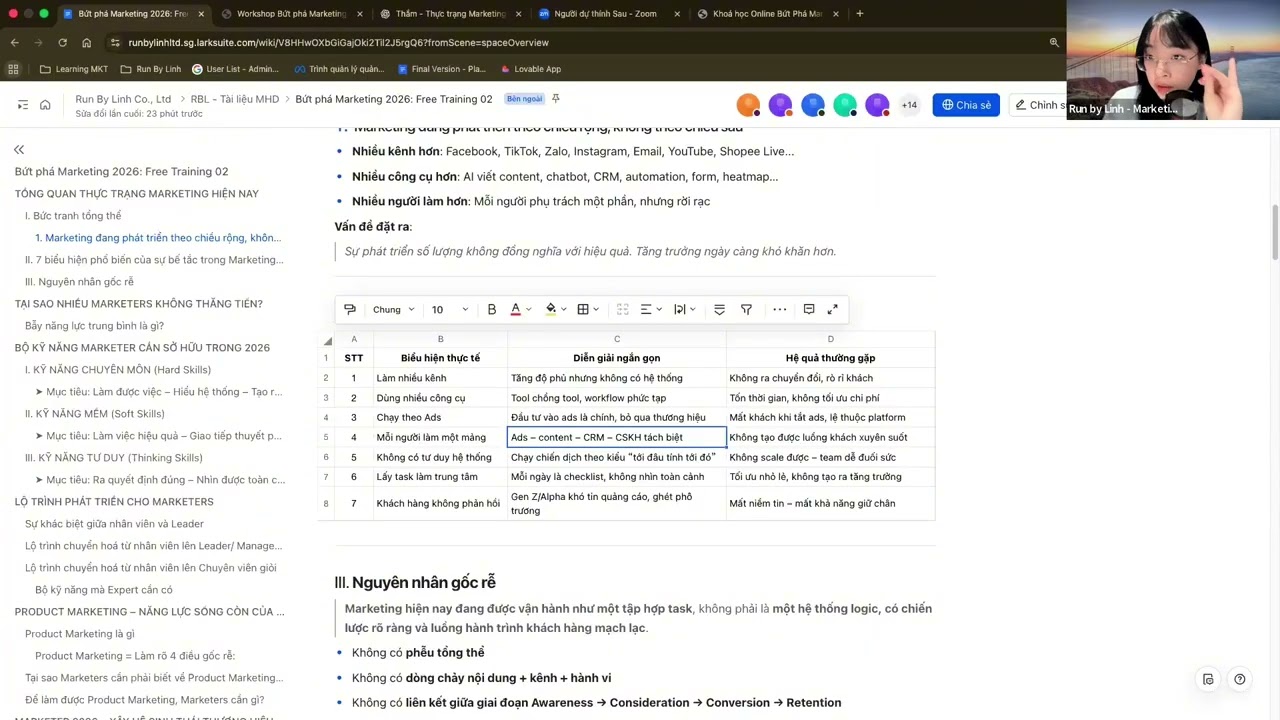Viewport: 1280px width, 720px height.
Task: Open a new browser tab
Action: (x=860, y=14)
